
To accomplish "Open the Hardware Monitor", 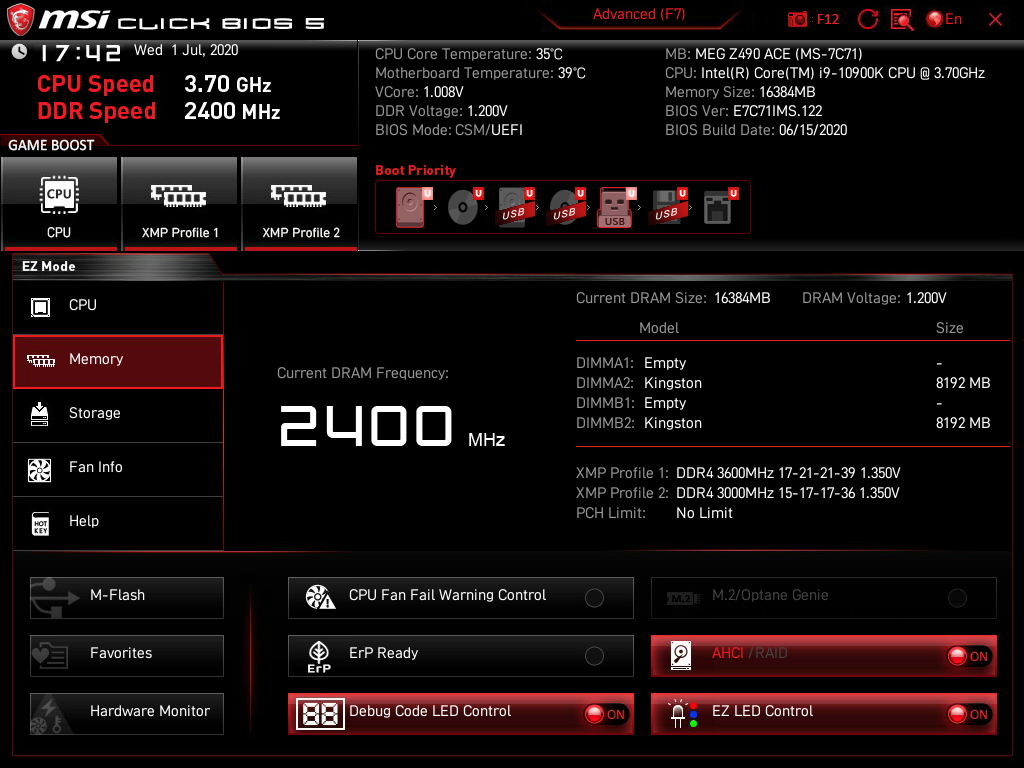I will click(x=126, y=712).
